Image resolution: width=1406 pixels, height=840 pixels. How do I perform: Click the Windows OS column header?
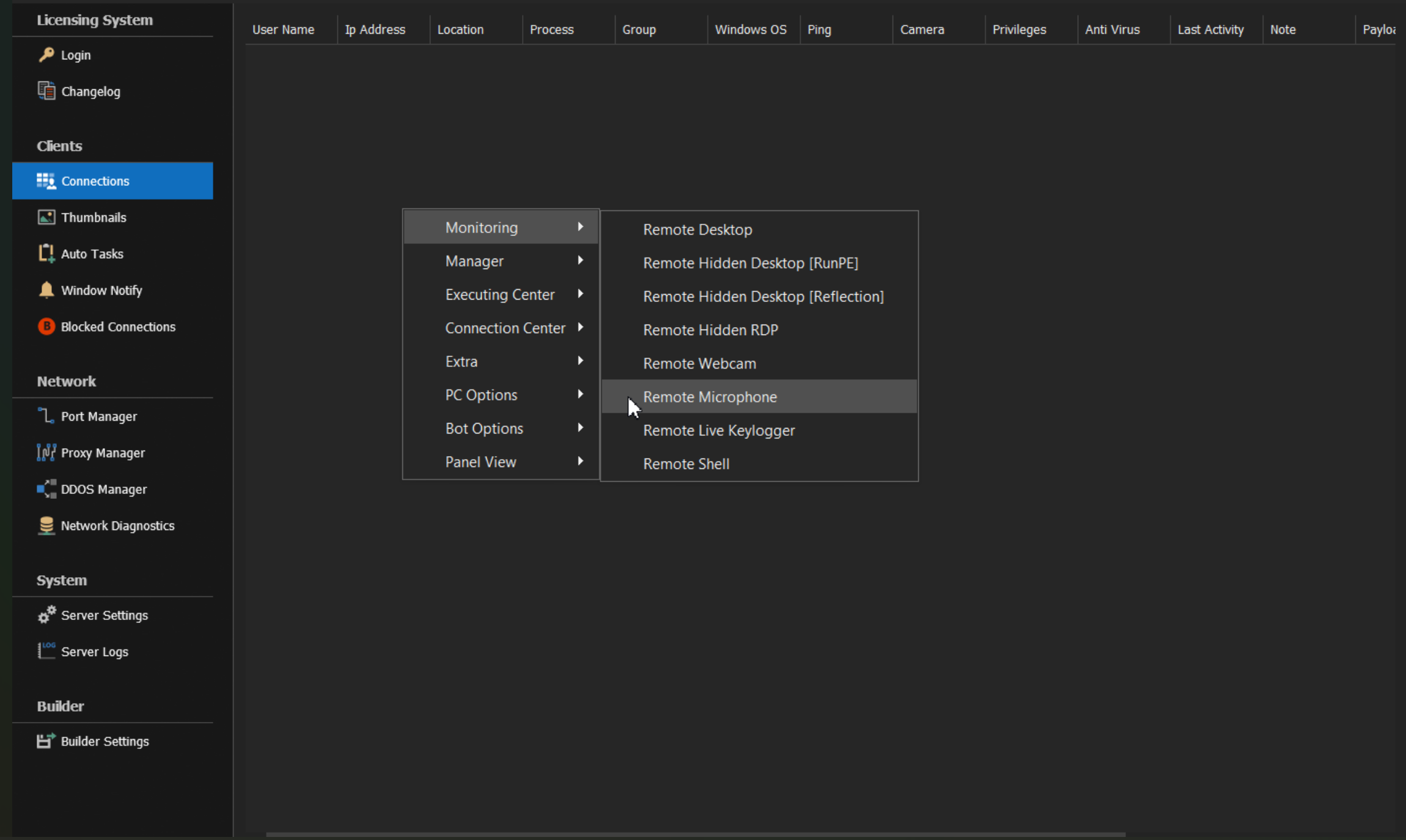pyautogui.click(x=754, y=29)
